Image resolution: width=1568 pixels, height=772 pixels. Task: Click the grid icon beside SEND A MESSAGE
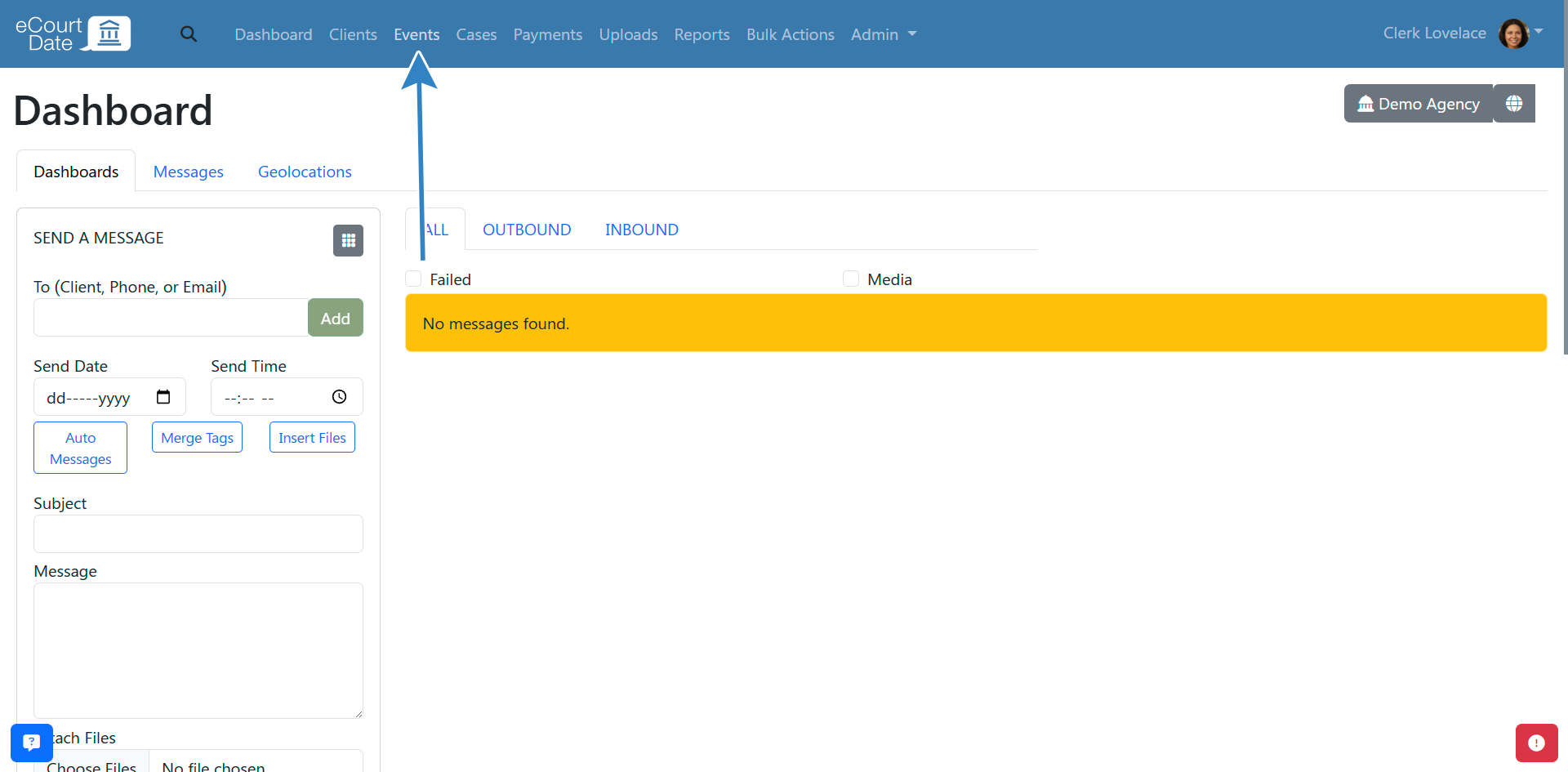(x=348, y=240)
